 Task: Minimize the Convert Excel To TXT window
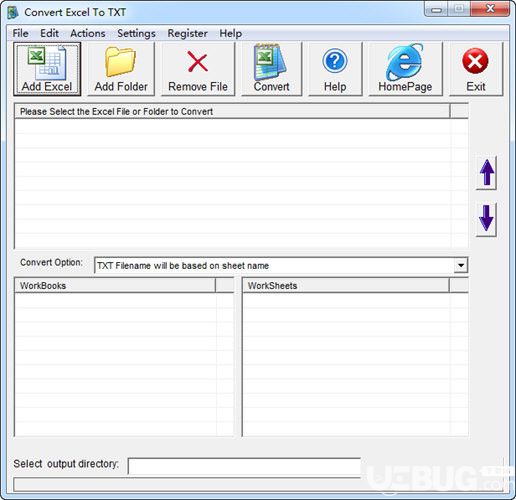pos(436,9)
